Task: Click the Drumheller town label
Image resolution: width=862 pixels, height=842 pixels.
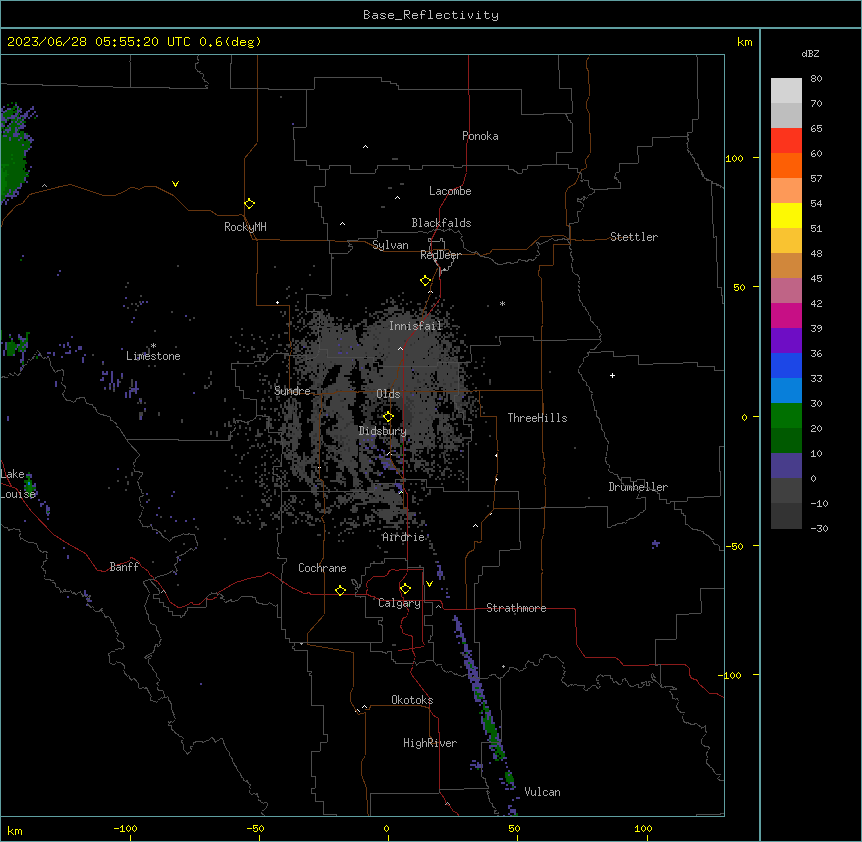Action: 638,487
